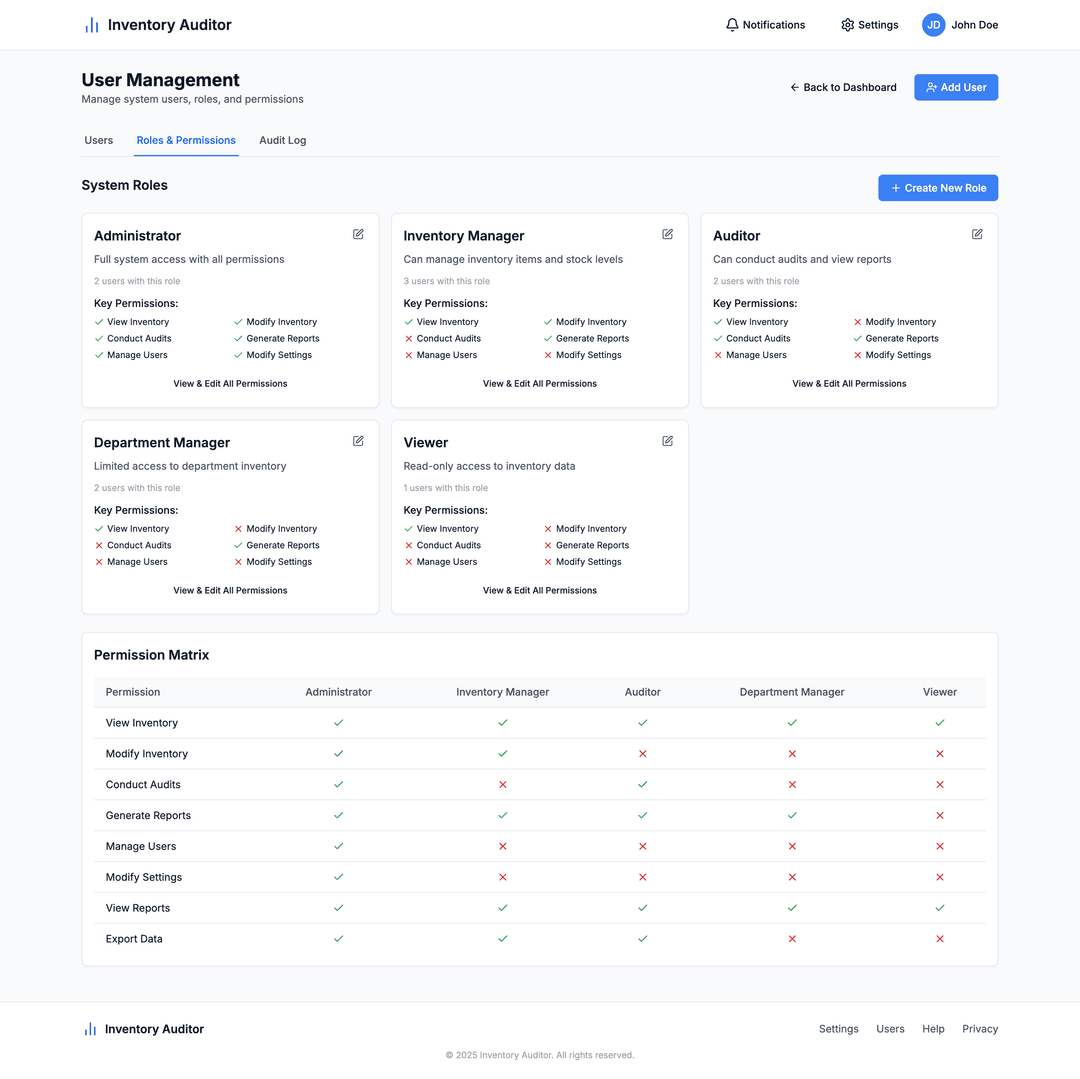Screen dimensions: 1080x1079
Task: Toggle Export Data permission for Viewer
Action: tap(939, 938)
